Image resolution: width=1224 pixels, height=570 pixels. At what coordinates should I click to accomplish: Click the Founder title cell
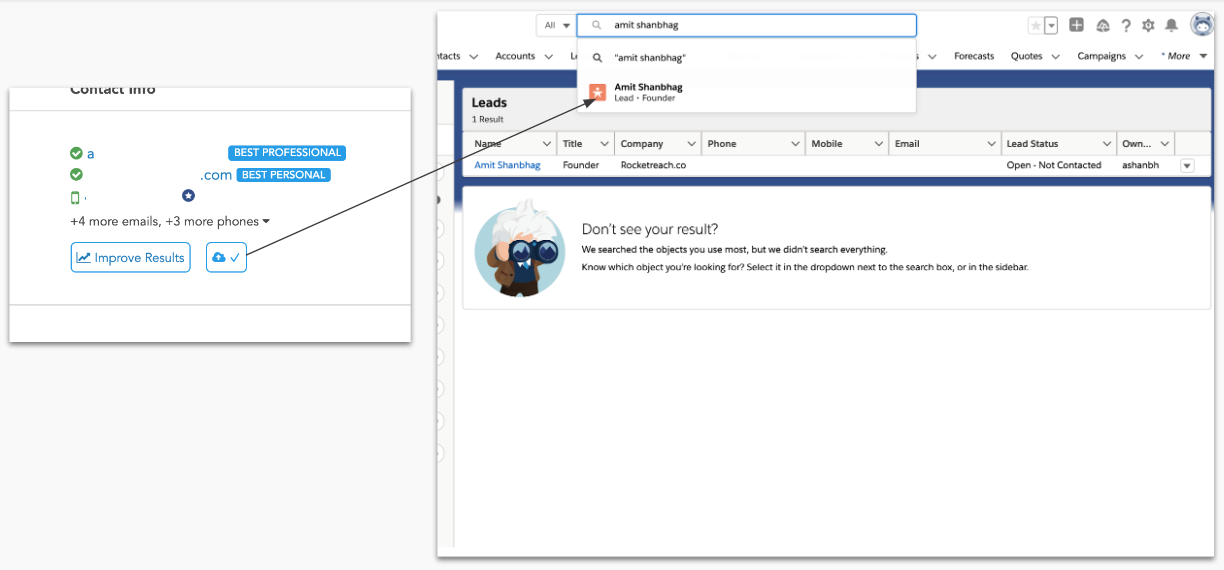[581, 165]
